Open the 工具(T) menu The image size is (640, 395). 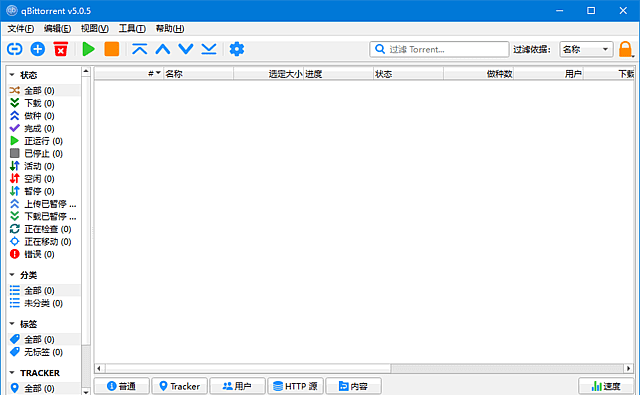pyautogui.click(x=132, y=29)
